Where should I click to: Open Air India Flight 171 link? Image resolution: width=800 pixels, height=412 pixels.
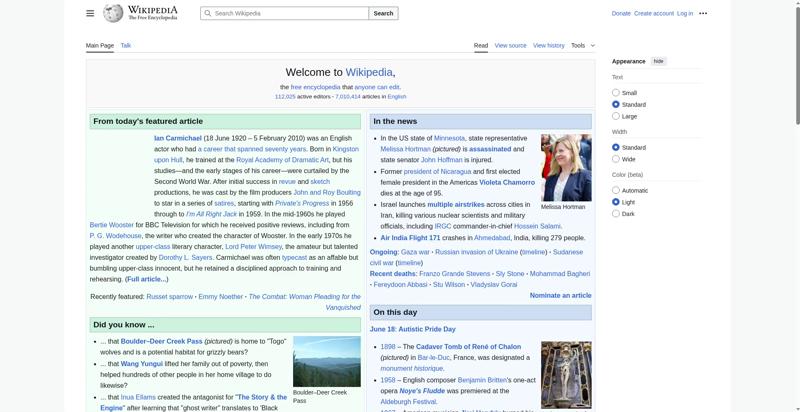pos(410,238)
